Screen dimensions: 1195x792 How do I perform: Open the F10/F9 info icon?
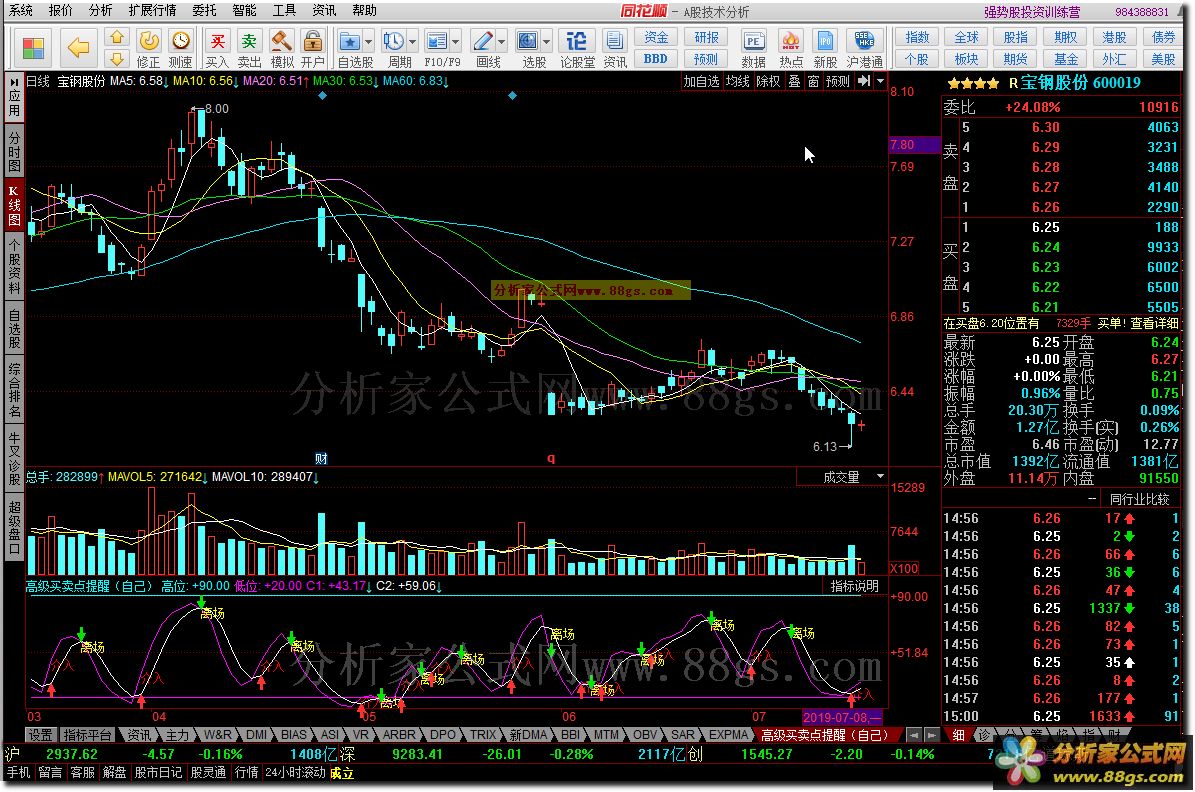(437, 41)
